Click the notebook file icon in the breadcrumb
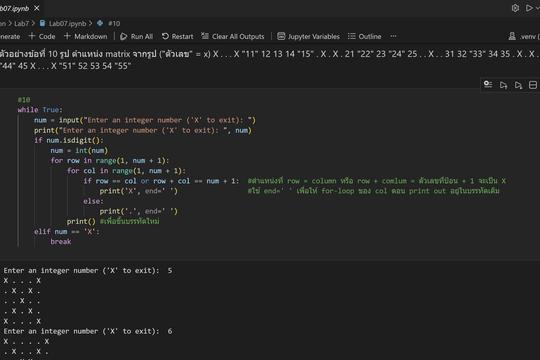Viewport: 540px width, 360px height. pyautogui.click(x=42, y=23)
